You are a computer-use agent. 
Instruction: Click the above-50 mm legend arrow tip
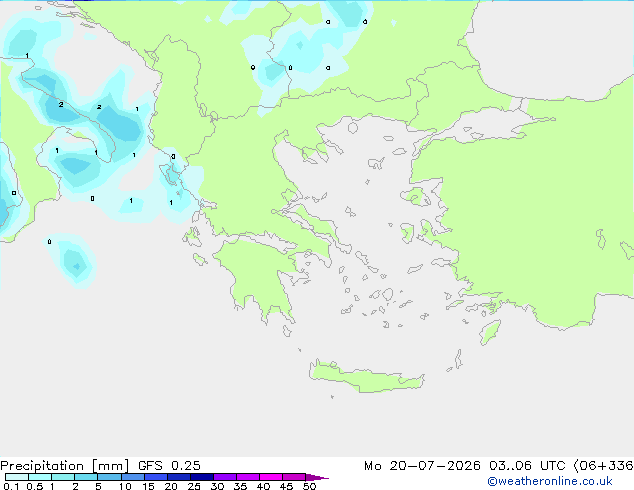pos(317,477)
